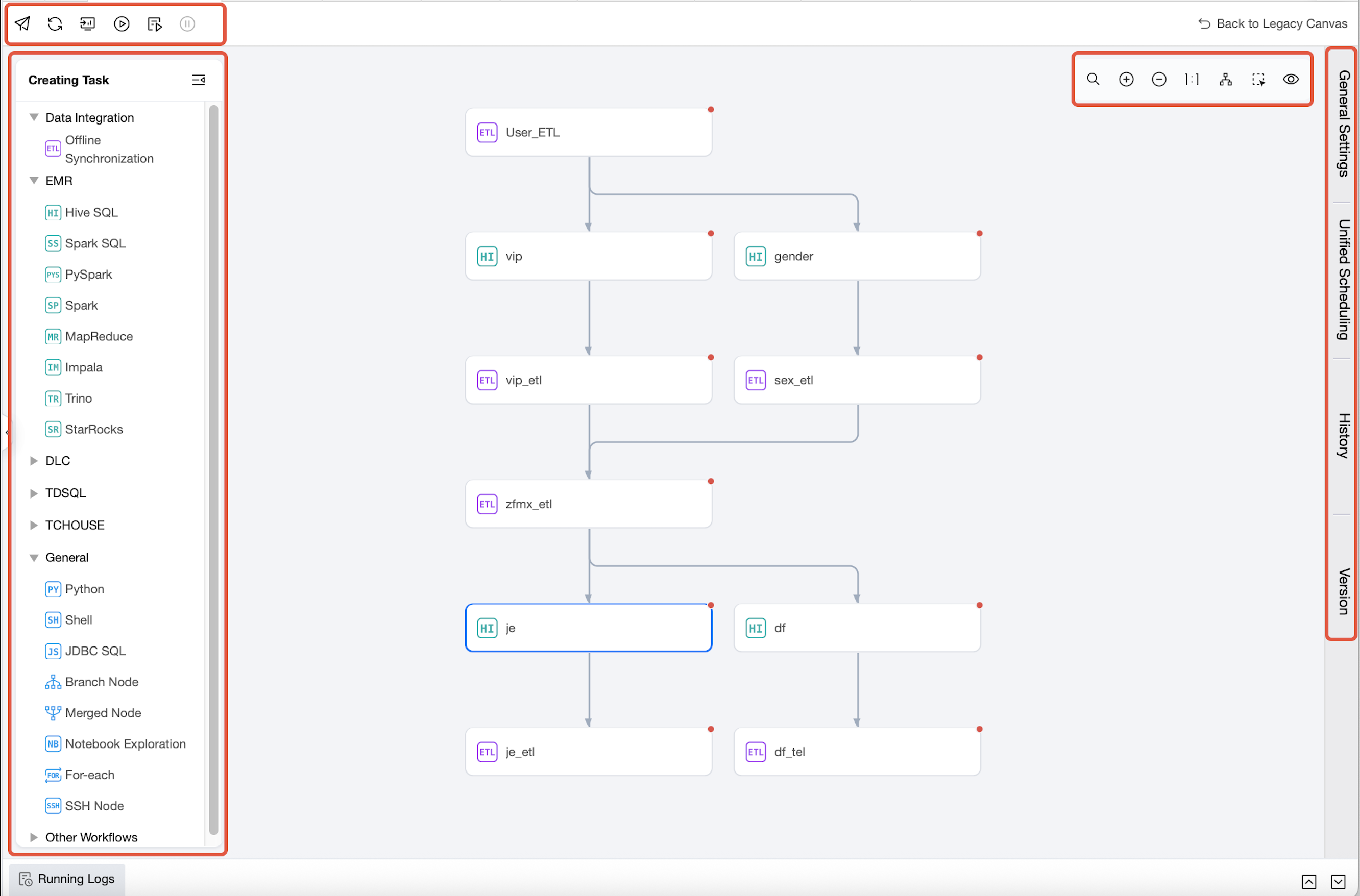Click the submit (paper plane) icon
This screenshot has height=896, width=1360.
point(22,23)
